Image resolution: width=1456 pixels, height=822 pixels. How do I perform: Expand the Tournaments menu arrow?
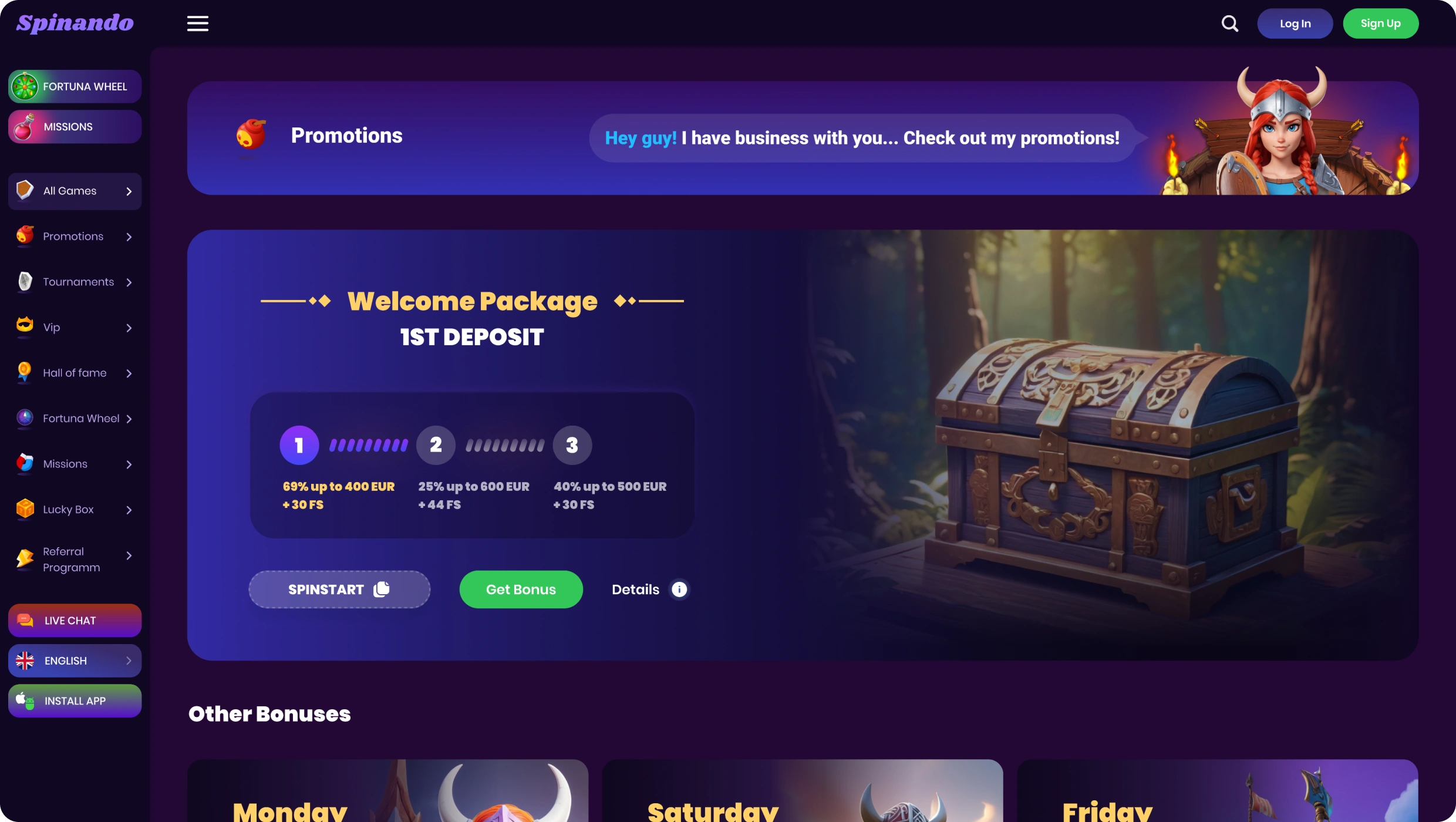[x=129, y=282]
